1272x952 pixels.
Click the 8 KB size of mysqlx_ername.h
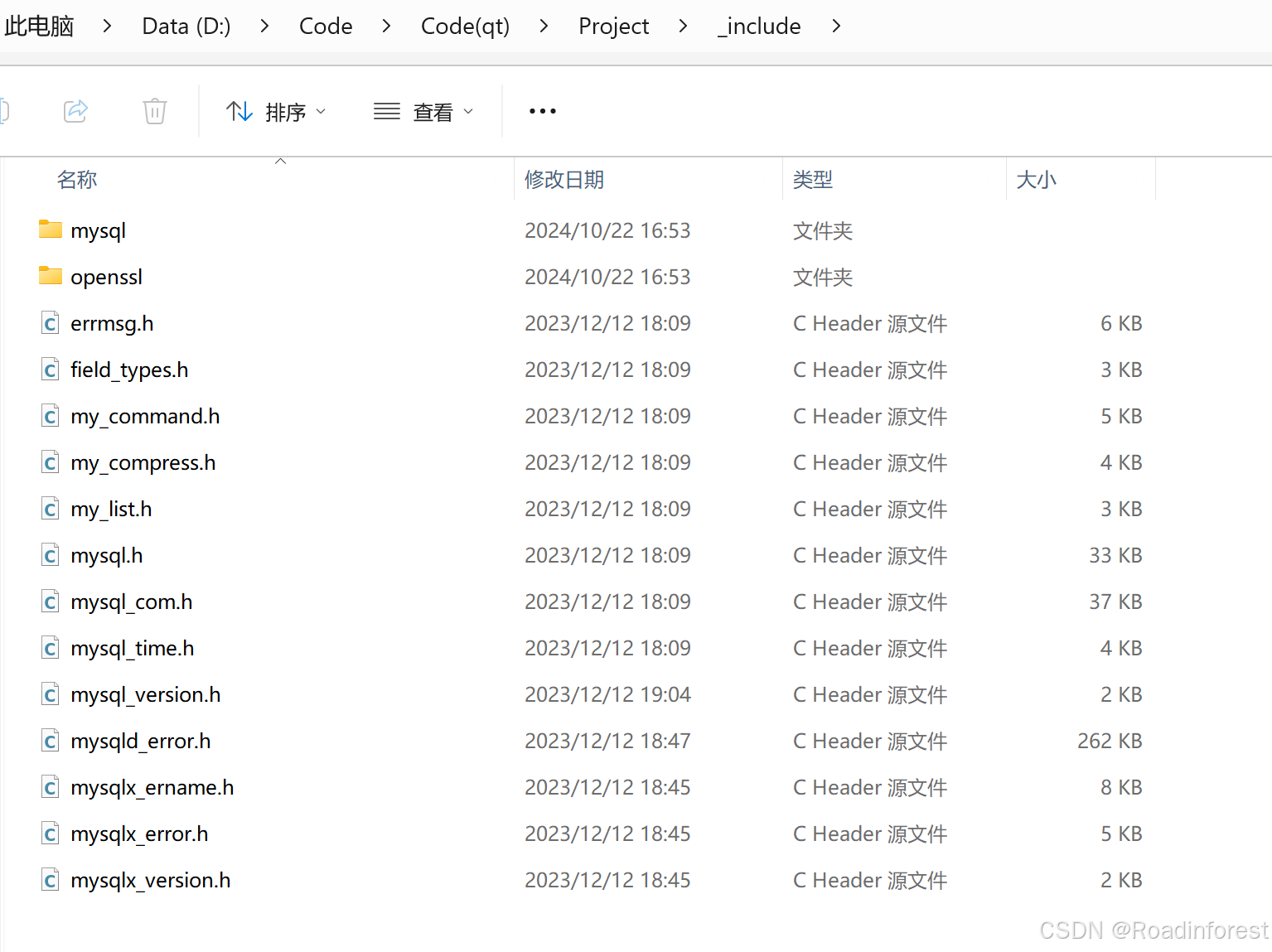[1121, 787]
